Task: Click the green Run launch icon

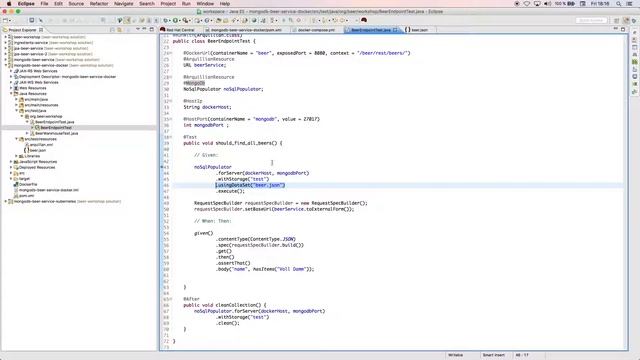Action: point(175,20)
